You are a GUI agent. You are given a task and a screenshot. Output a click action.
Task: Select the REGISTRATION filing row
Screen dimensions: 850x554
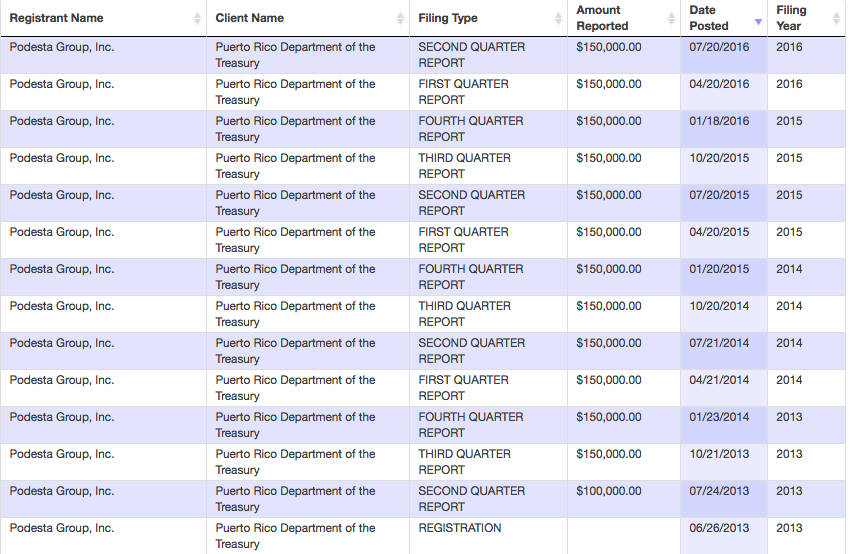[422, 536]
